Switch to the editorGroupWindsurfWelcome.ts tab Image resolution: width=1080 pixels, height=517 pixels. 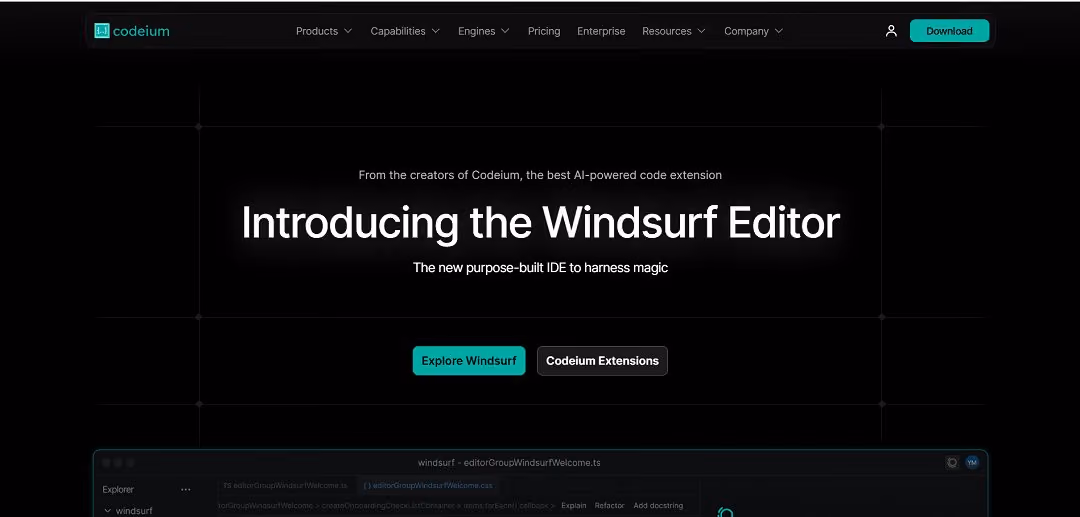(286, 485)
